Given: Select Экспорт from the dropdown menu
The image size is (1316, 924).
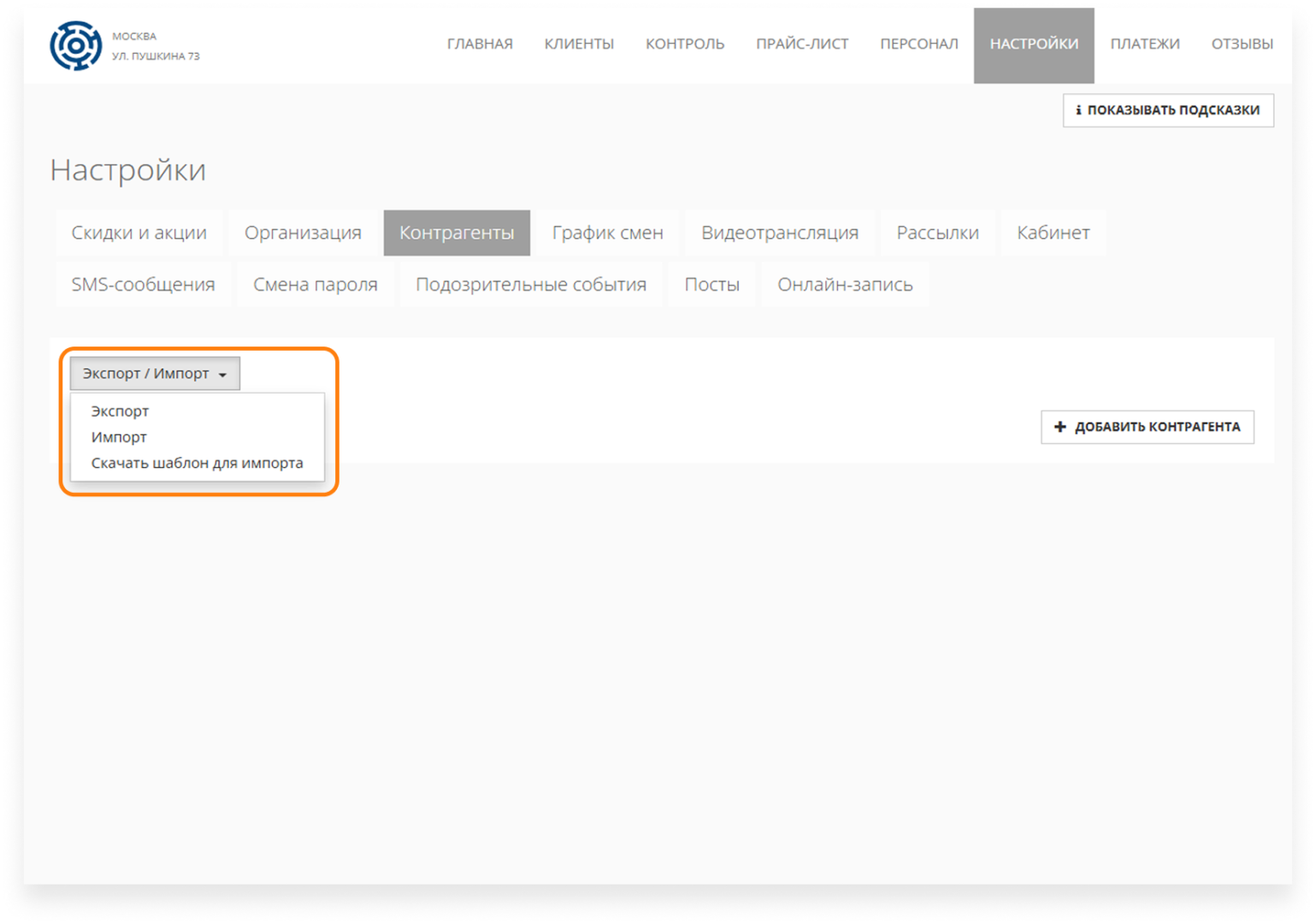Looking at the screenshot, I should 120,412.
